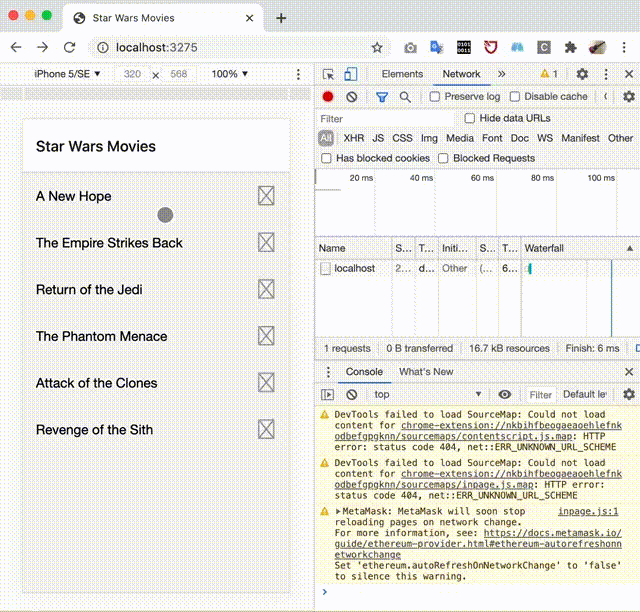Open a new browser tab

click(281, 18)
